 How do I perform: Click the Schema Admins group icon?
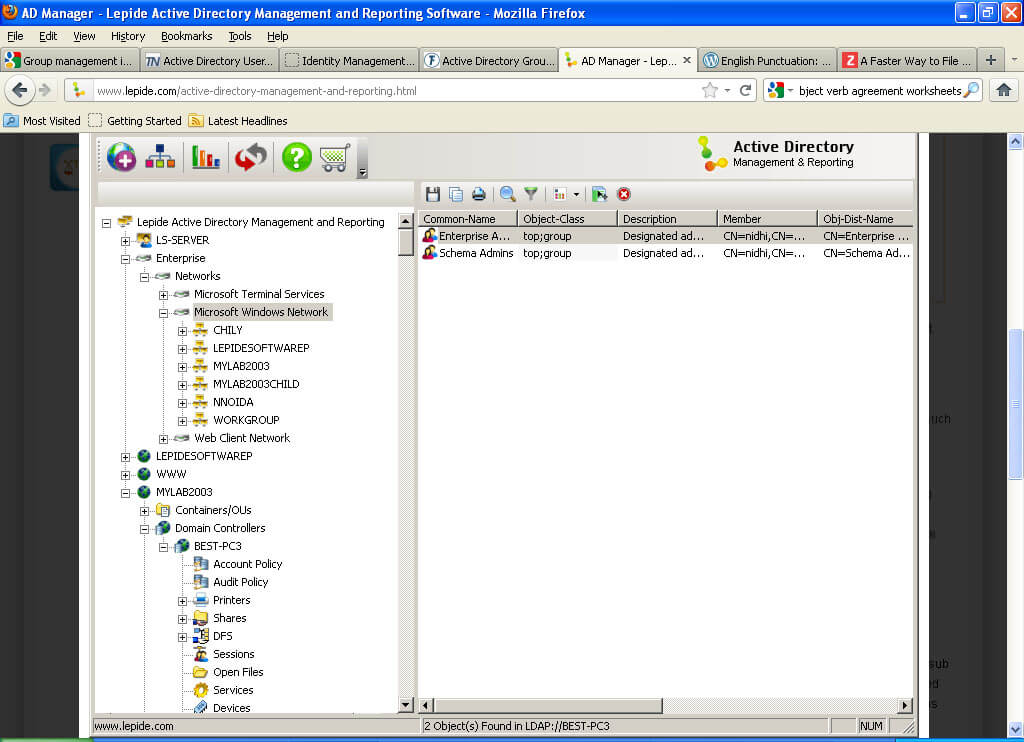point(430,253)
